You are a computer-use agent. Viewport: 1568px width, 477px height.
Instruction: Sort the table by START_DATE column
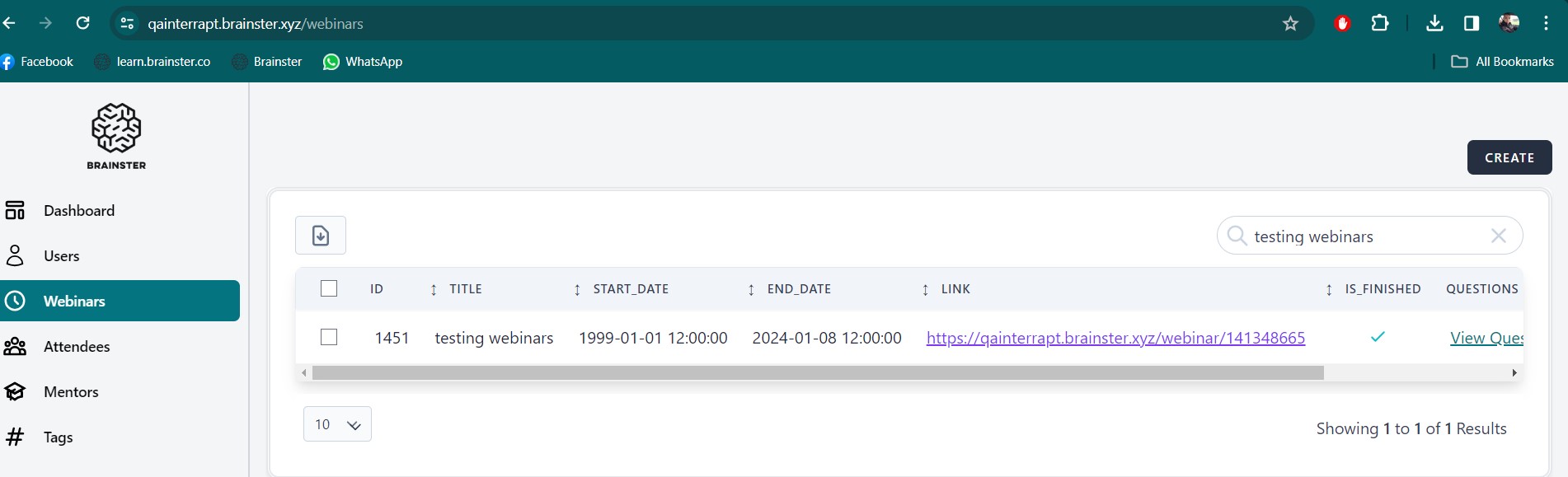(x=631, y=289)
